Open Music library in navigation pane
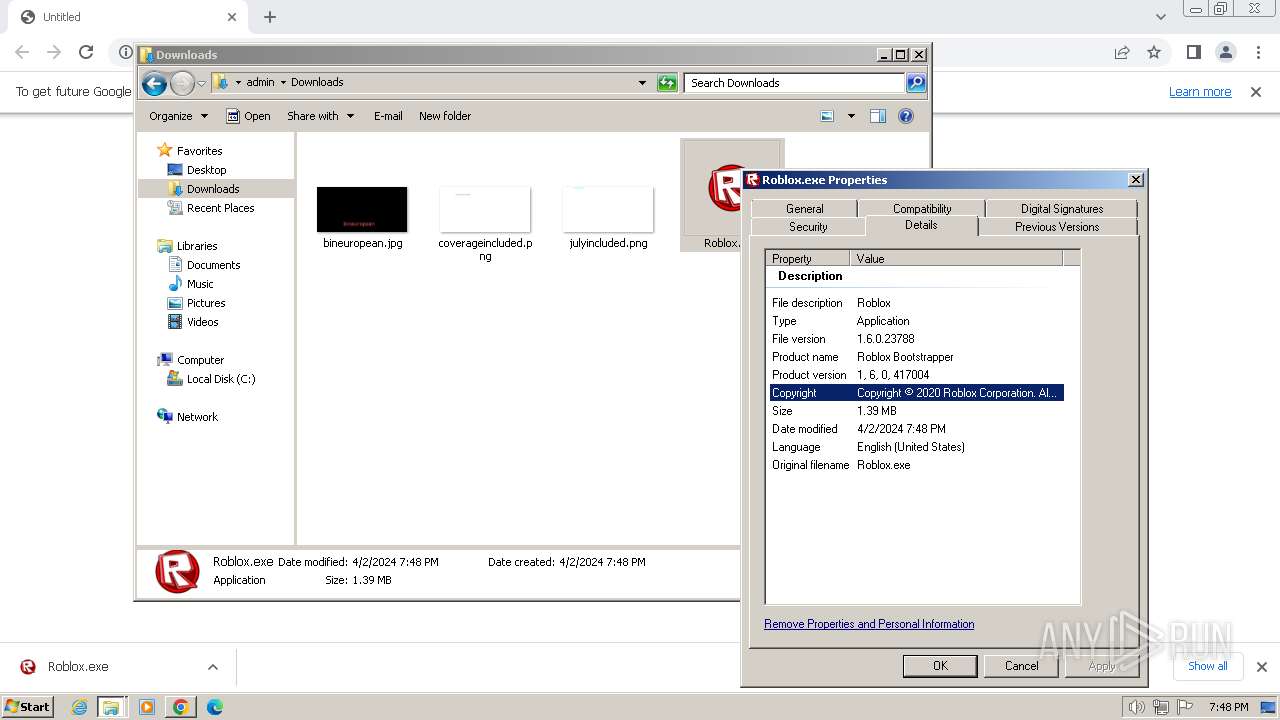This screenshot has width=1280, height=720. (200, 284)
